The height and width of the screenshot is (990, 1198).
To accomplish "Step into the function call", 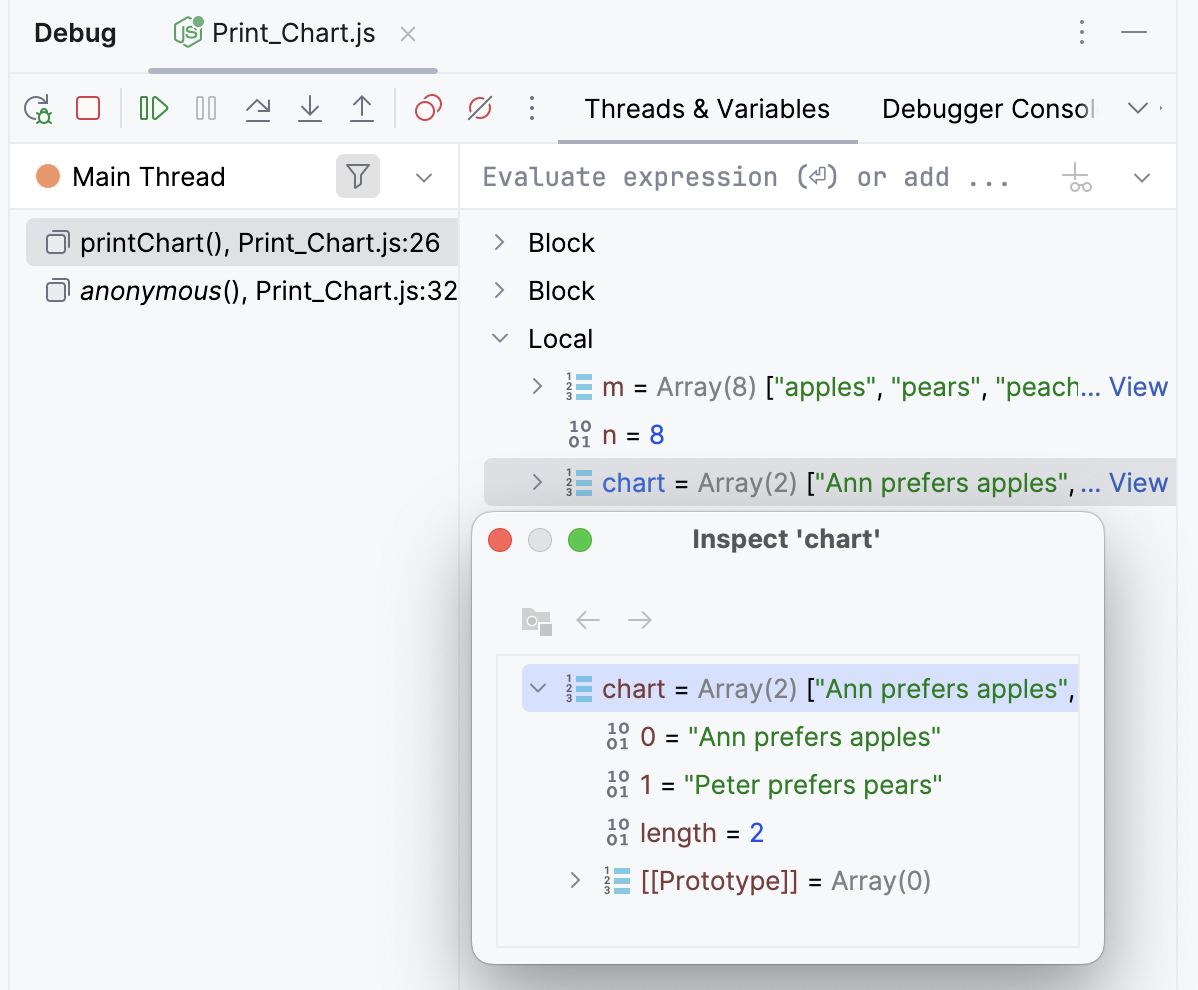I will click(x=310, y=108).
